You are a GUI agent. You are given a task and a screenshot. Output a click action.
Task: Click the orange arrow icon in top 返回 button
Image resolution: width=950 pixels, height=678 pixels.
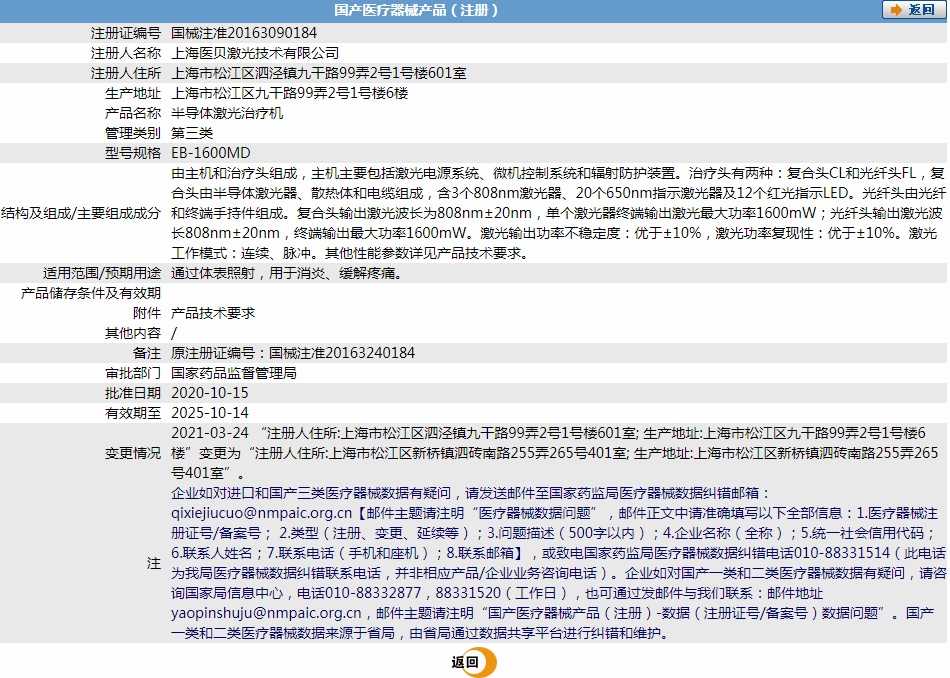tap(896, 10)
